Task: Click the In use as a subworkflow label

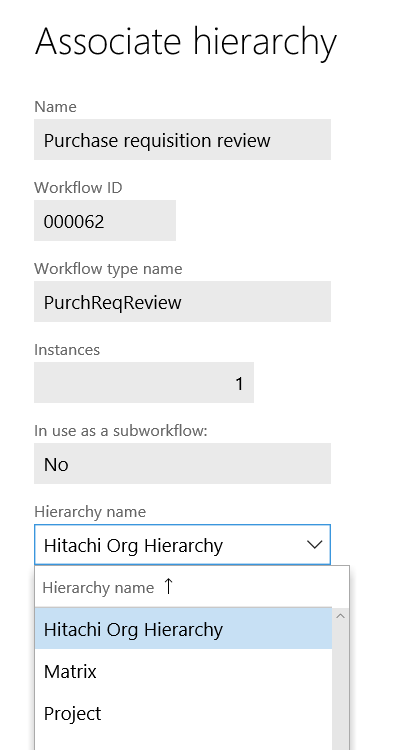Action: point(121,430)
